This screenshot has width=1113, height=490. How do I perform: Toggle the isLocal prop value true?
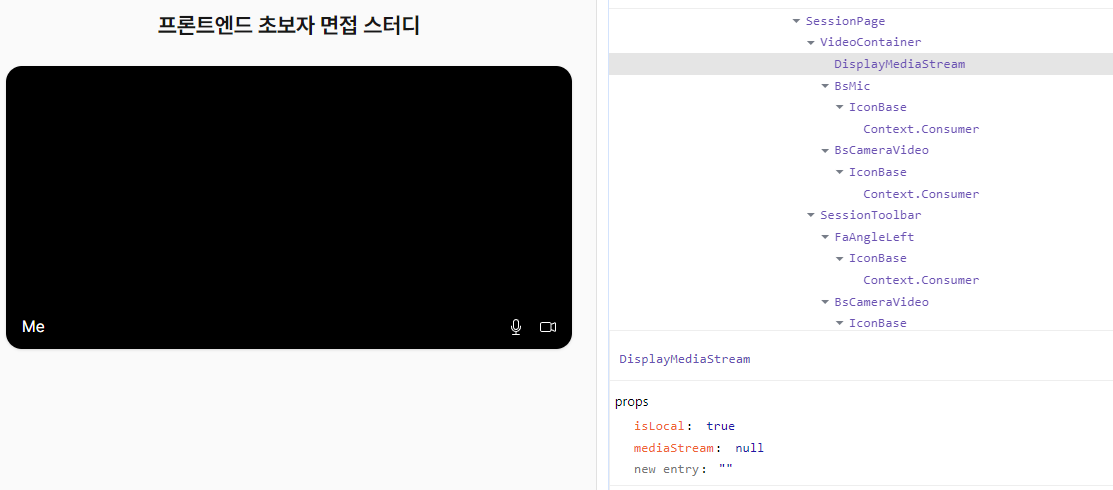pyautogui.click(x=720, y=426)
